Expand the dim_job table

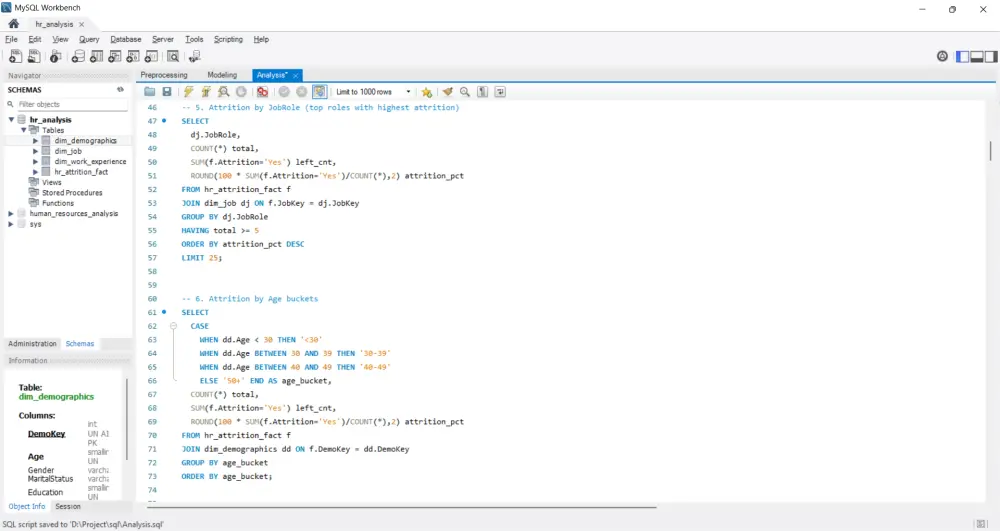coord(36,151)
